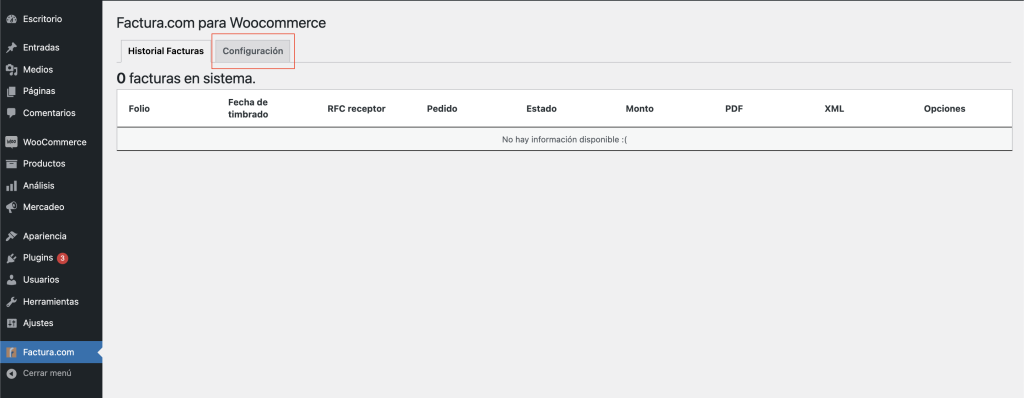1024x398 pixels.
Task: Select the Historial Facturas tab
Action: [166, 51]
